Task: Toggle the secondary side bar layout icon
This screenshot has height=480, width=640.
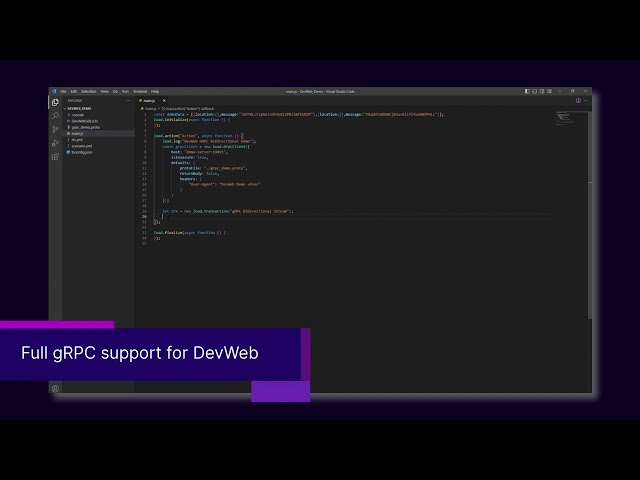Action: [542, 91]
